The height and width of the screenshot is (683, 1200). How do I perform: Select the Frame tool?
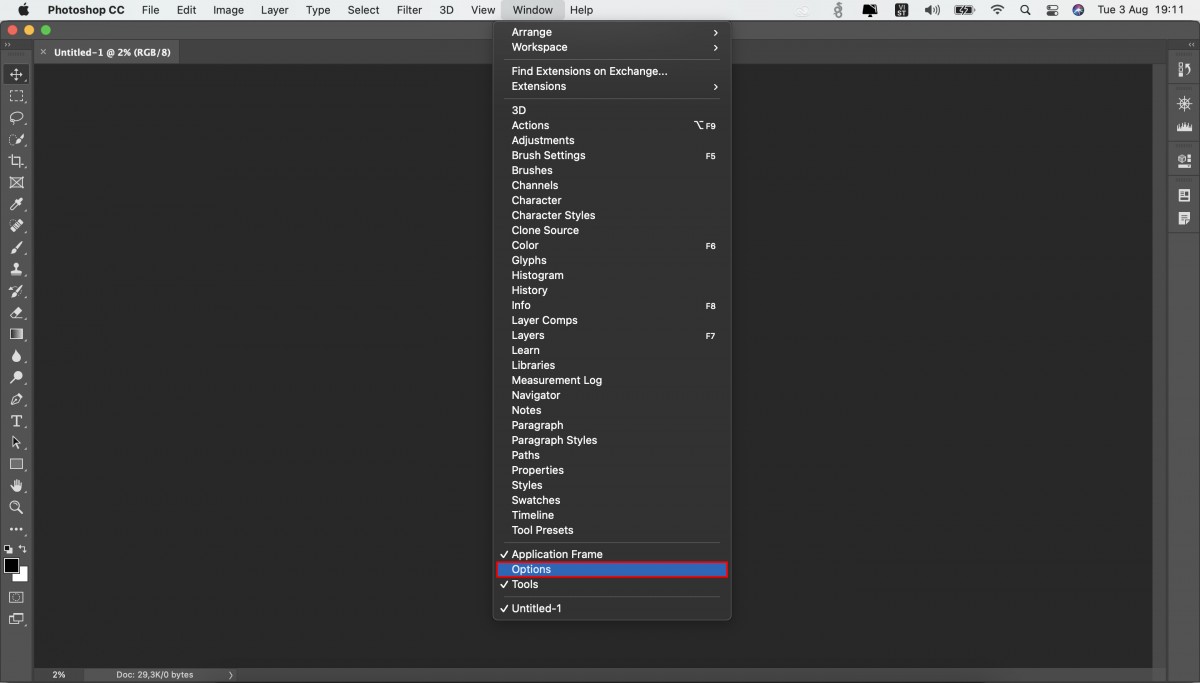coord(16,183)
